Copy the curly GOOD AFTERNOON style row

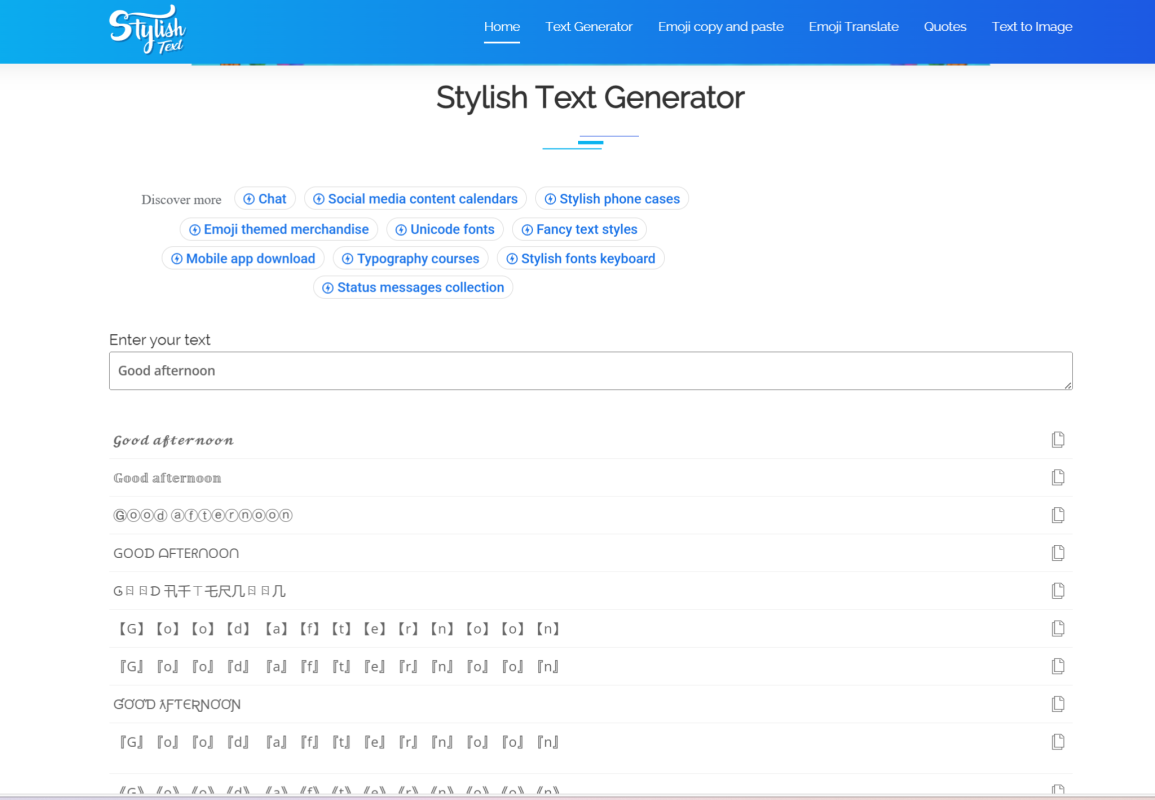1058,704
